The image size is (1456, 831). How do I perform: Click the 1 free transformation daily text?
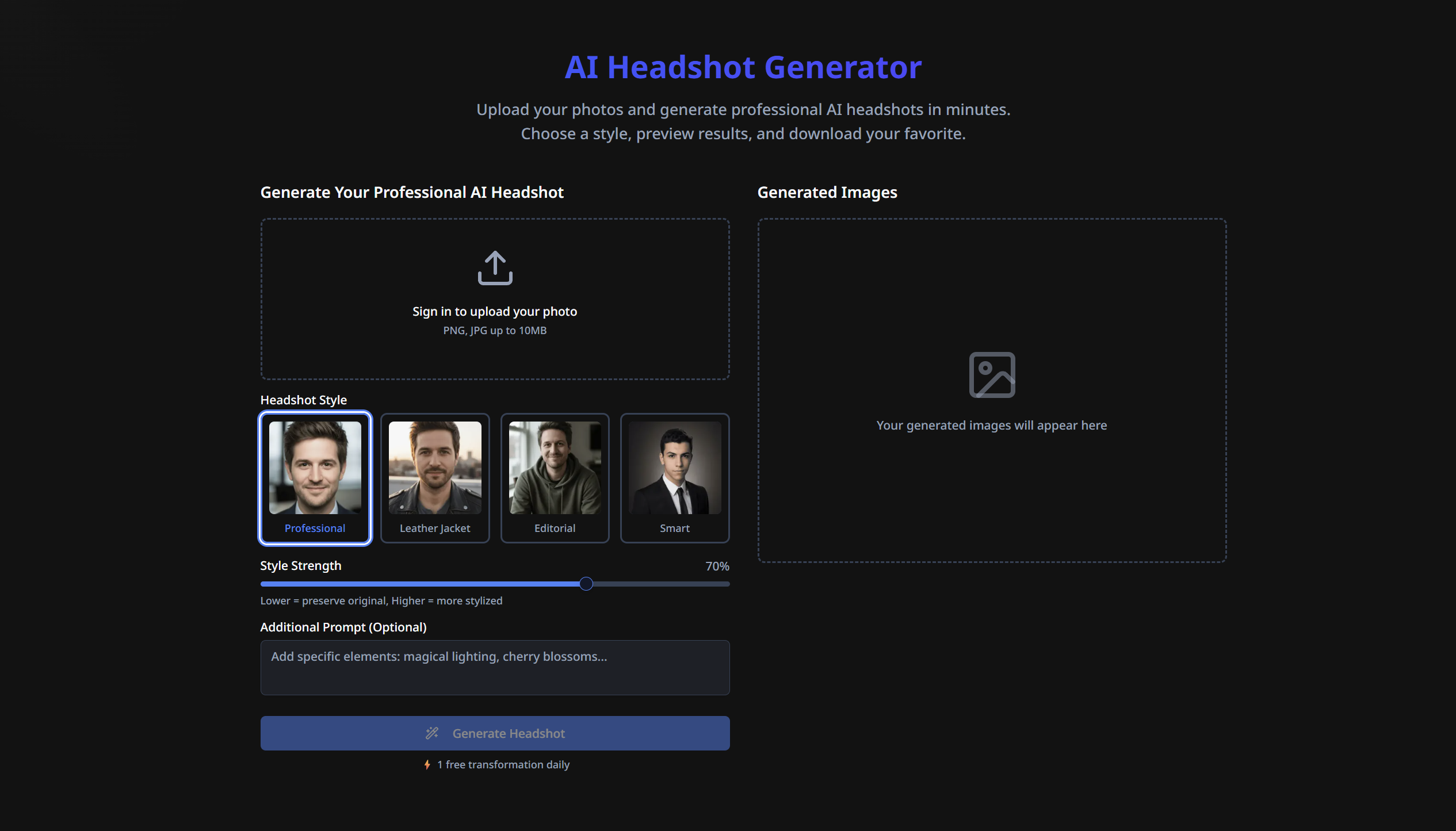point(502,764)
